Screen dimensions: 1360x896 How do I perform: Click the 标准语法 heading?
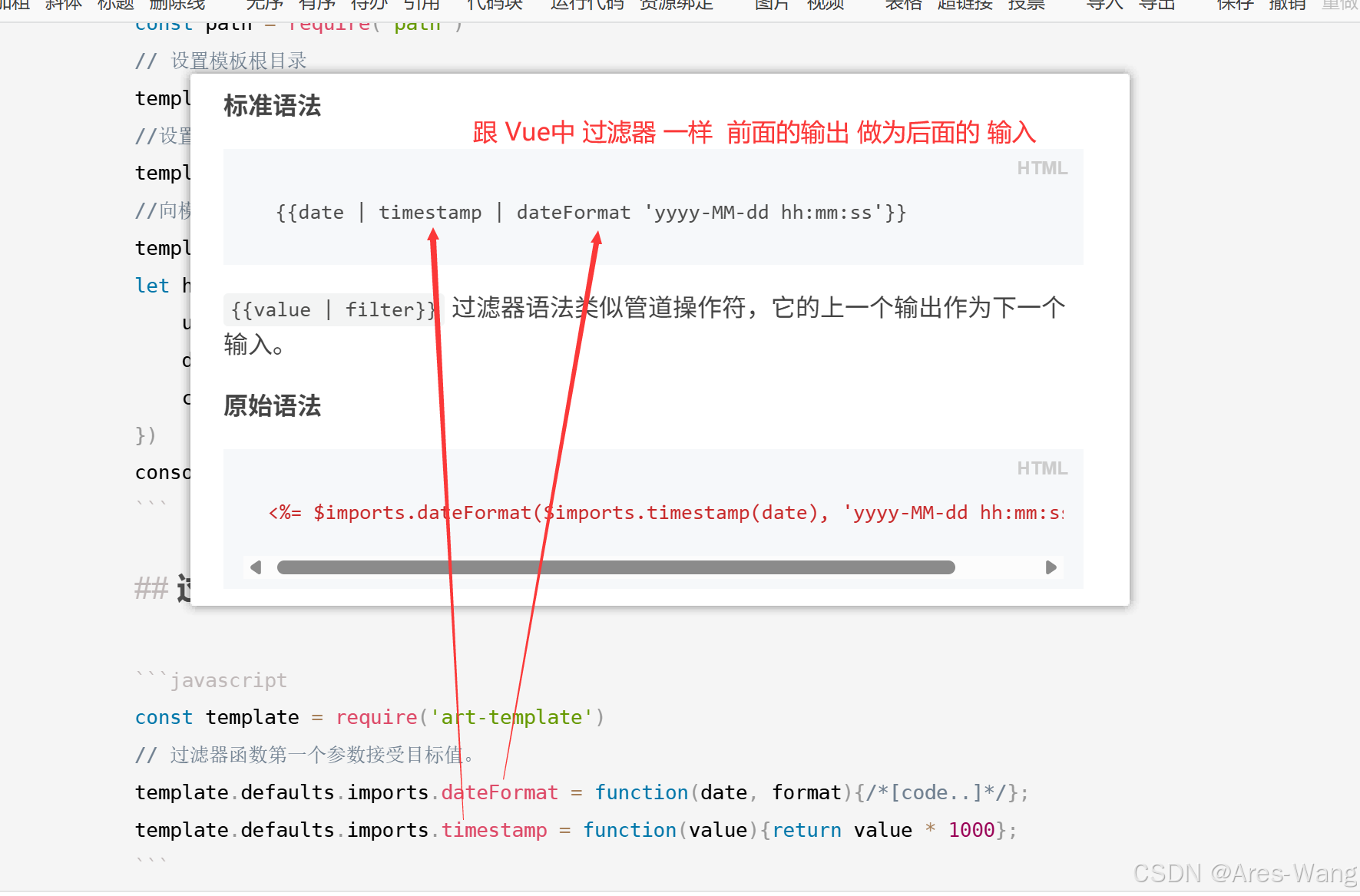[272, 106]
